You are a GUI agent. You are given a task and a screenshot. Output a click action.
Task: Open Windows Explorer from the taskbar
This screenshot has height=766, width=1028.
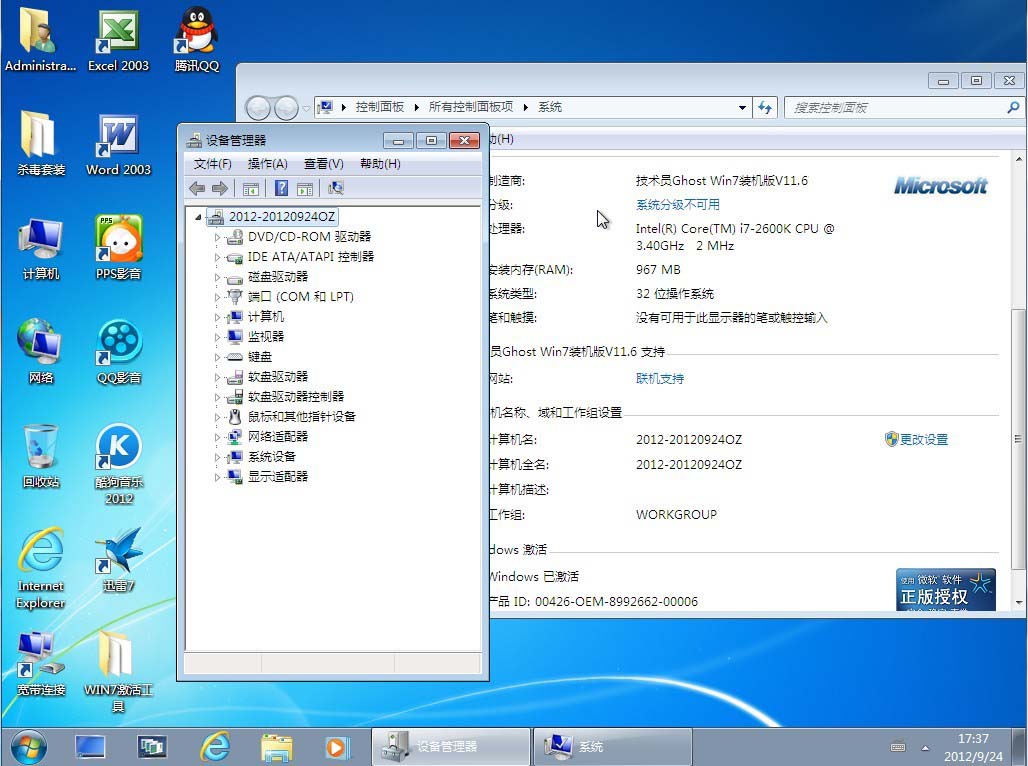276,747
